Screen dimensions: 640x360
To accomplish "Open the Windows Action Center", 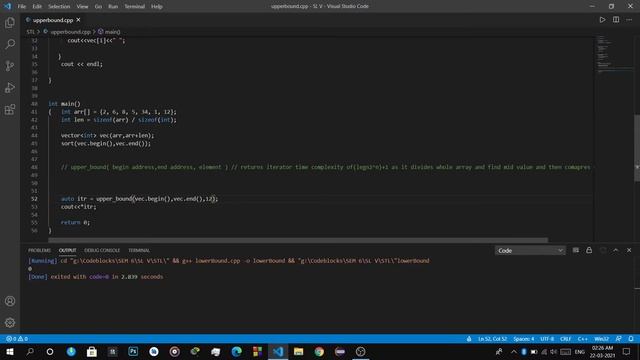I will (627, 351).
